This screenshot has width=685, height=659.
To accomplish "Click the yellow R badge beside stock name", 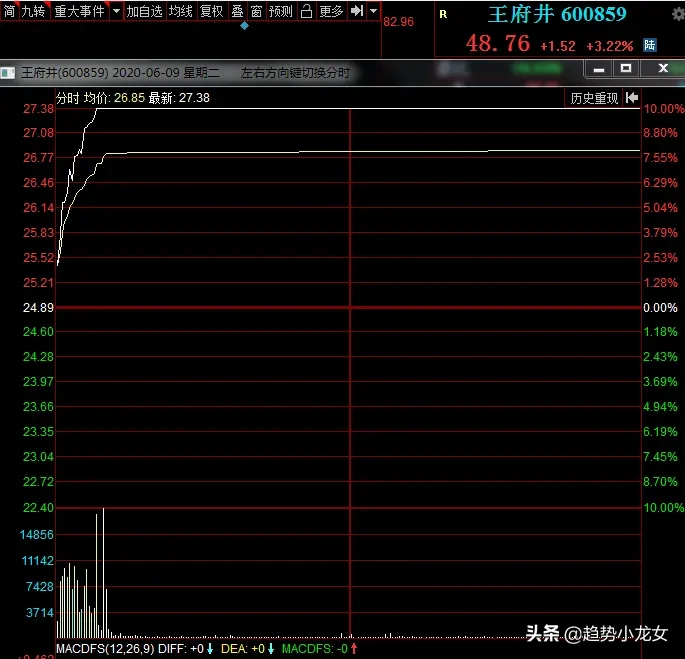I will coord(443,14).
